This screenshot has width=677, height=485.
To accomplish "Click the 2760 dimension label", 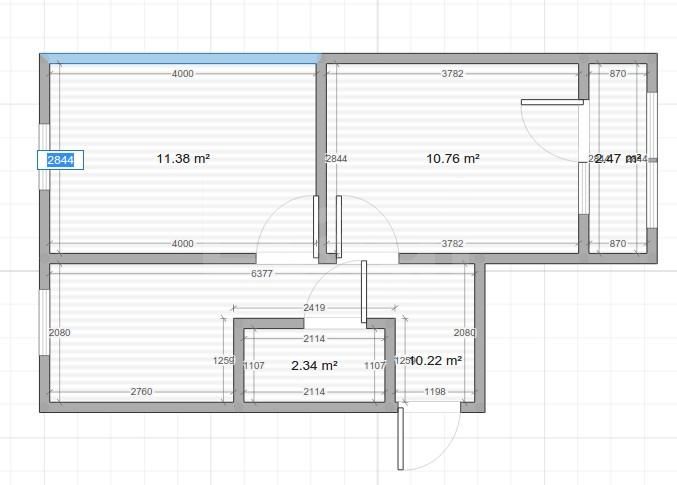I will pyautogui.click(x=141, y=392).
